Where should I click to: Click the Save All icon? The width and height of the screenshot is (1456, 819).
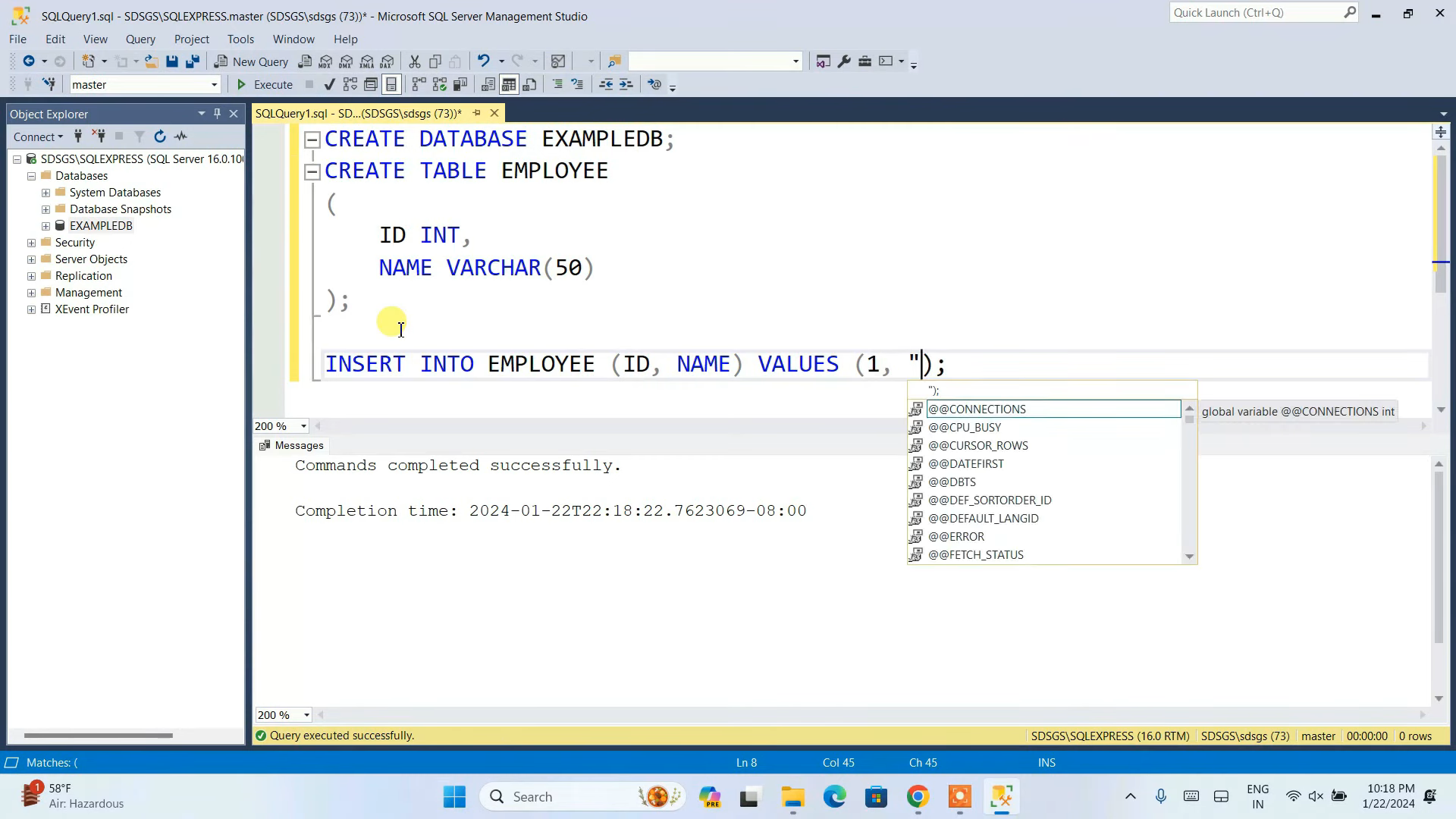(x=193, y=61)
